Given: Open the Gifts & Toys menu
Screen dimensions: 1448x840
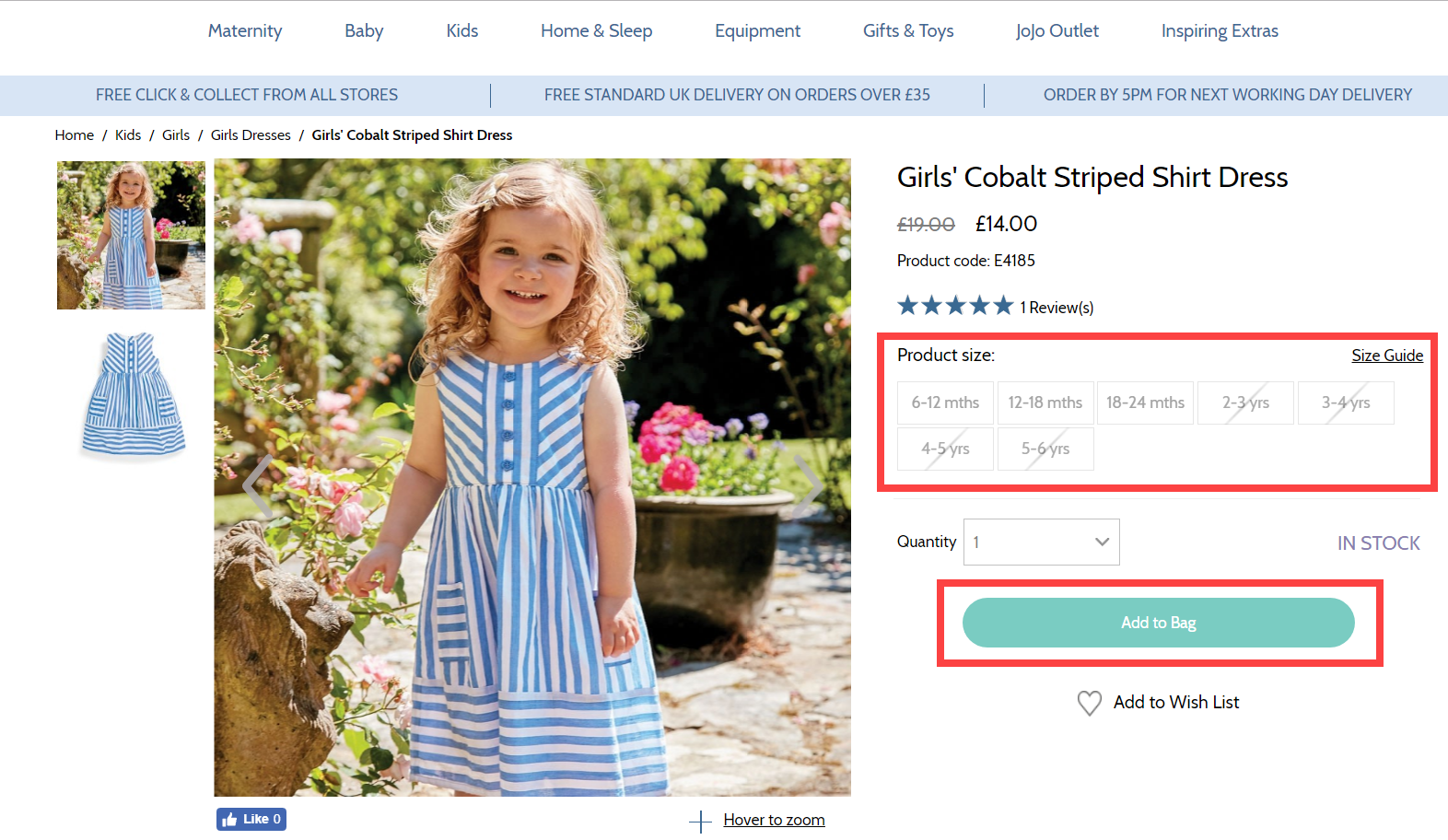Looking at the screenshot, I should coord(907,30).
